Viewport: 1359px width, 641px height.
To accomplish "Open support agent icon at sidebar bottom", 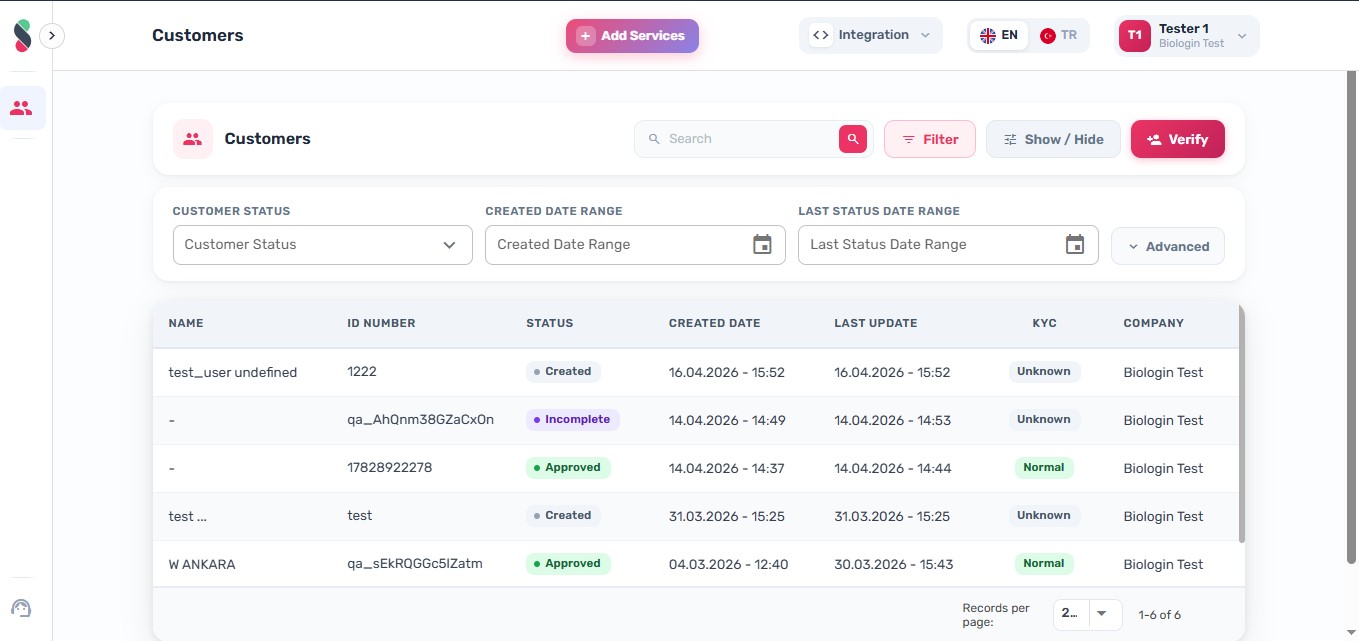I will pos(21,608).
